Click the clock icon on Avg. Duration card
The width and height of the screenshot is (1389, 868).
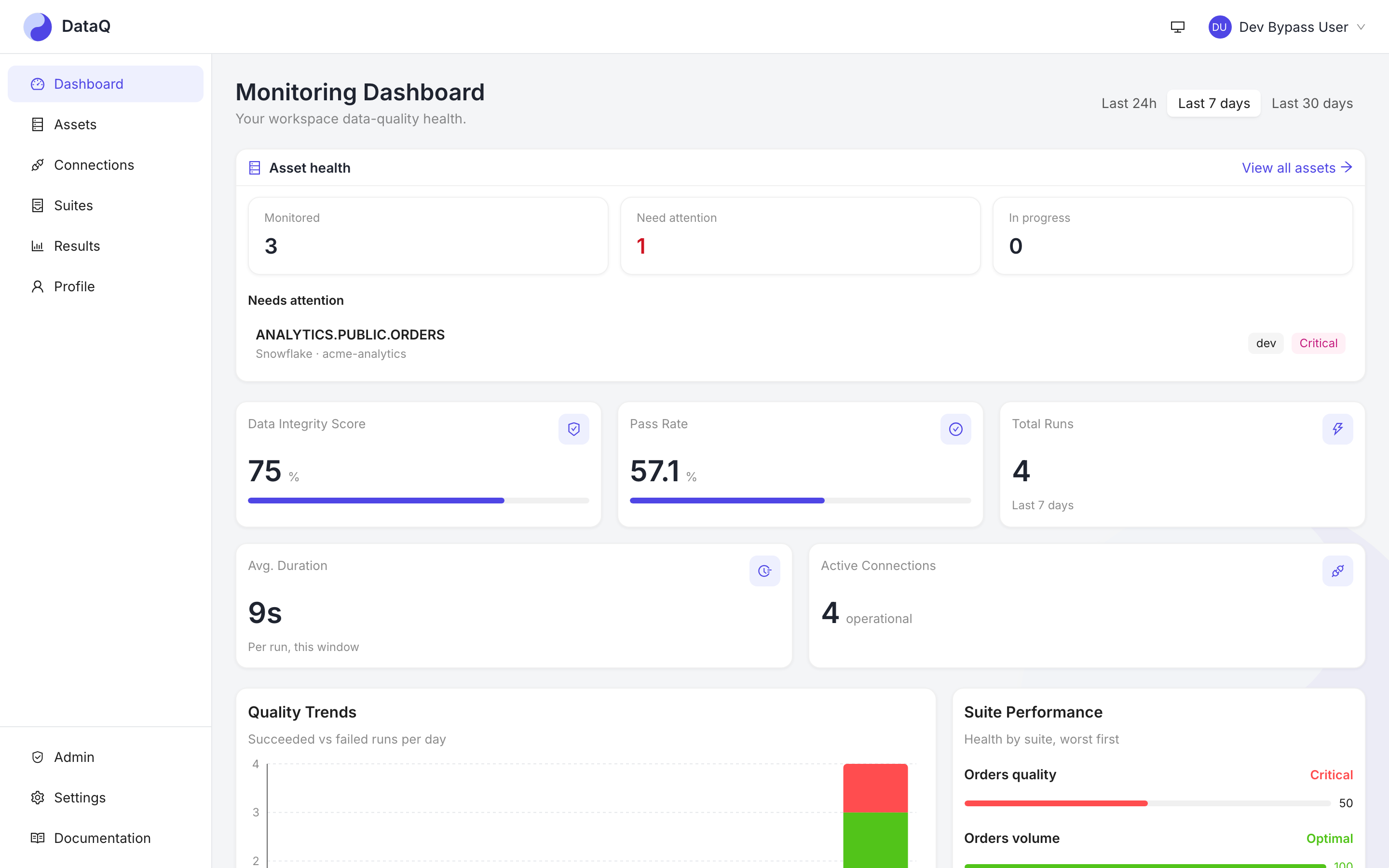tap(764, 570)
